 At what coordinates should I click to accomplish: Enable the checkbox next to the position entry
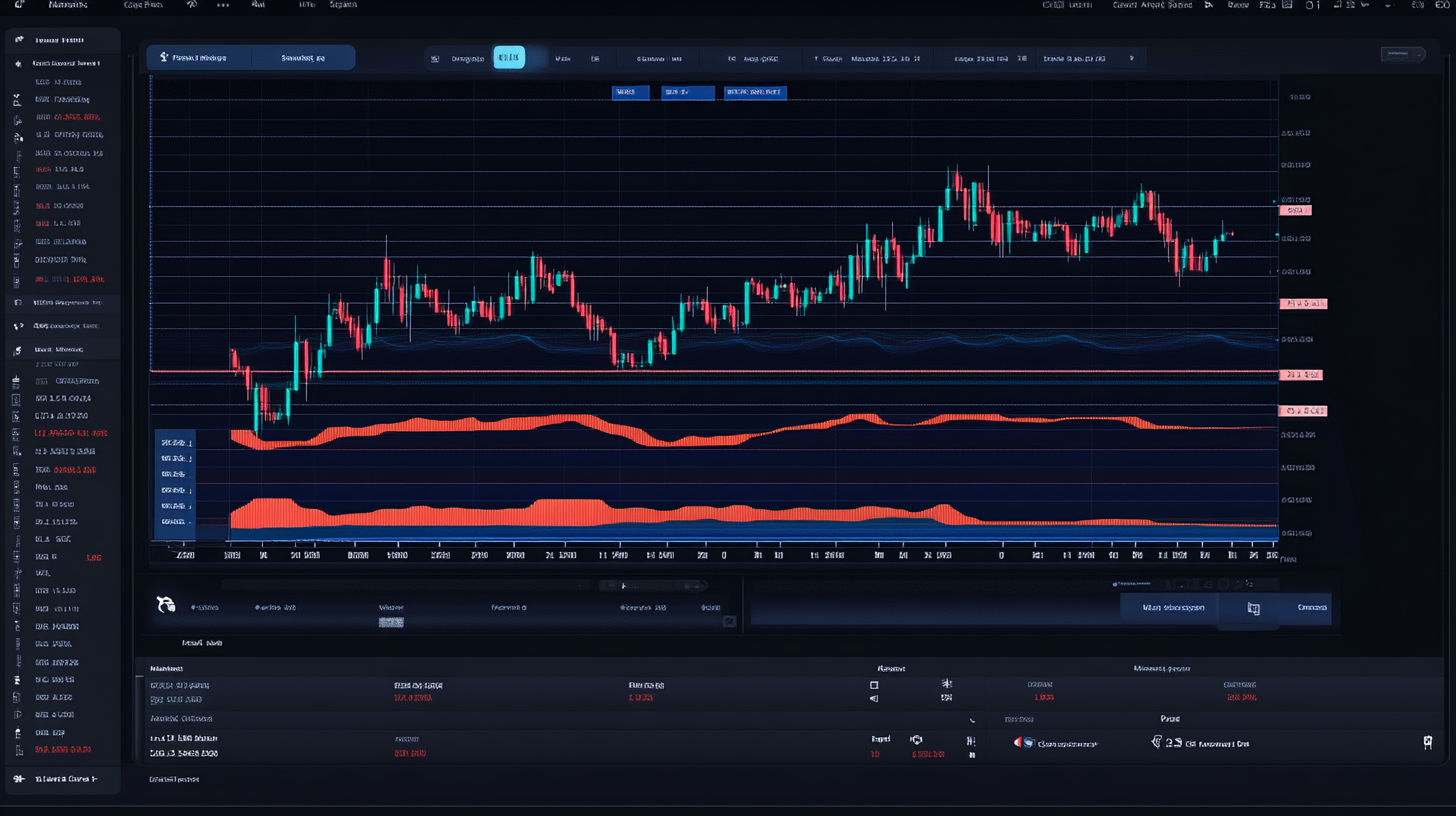point(874,684)
